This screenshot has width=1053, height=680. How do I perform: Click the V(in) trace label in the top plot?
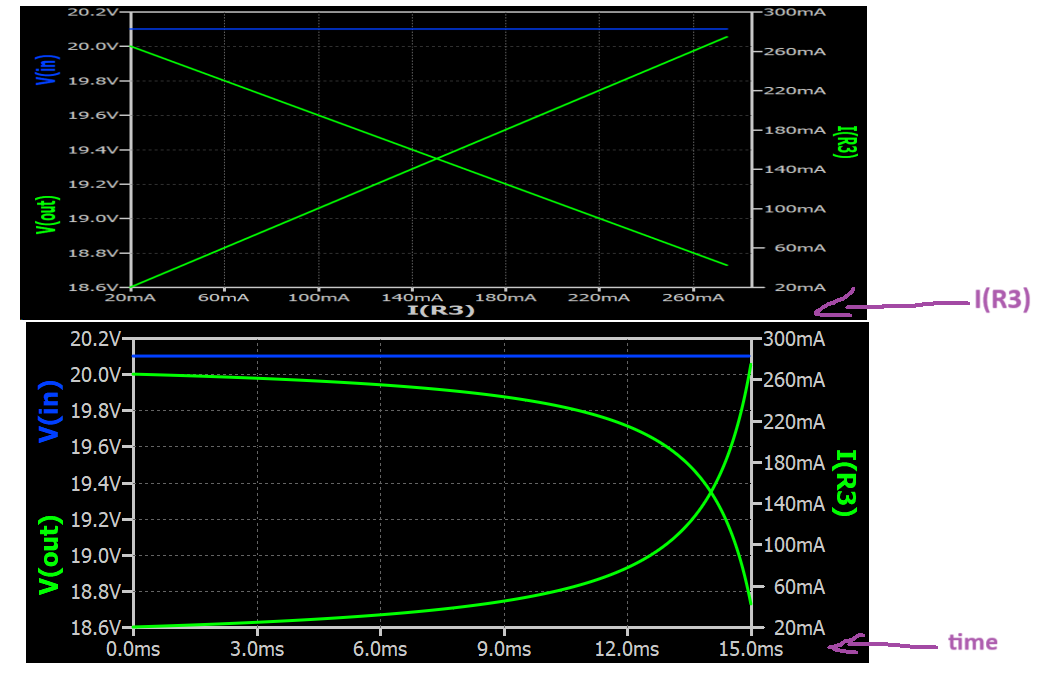click(x=47, y=69)
